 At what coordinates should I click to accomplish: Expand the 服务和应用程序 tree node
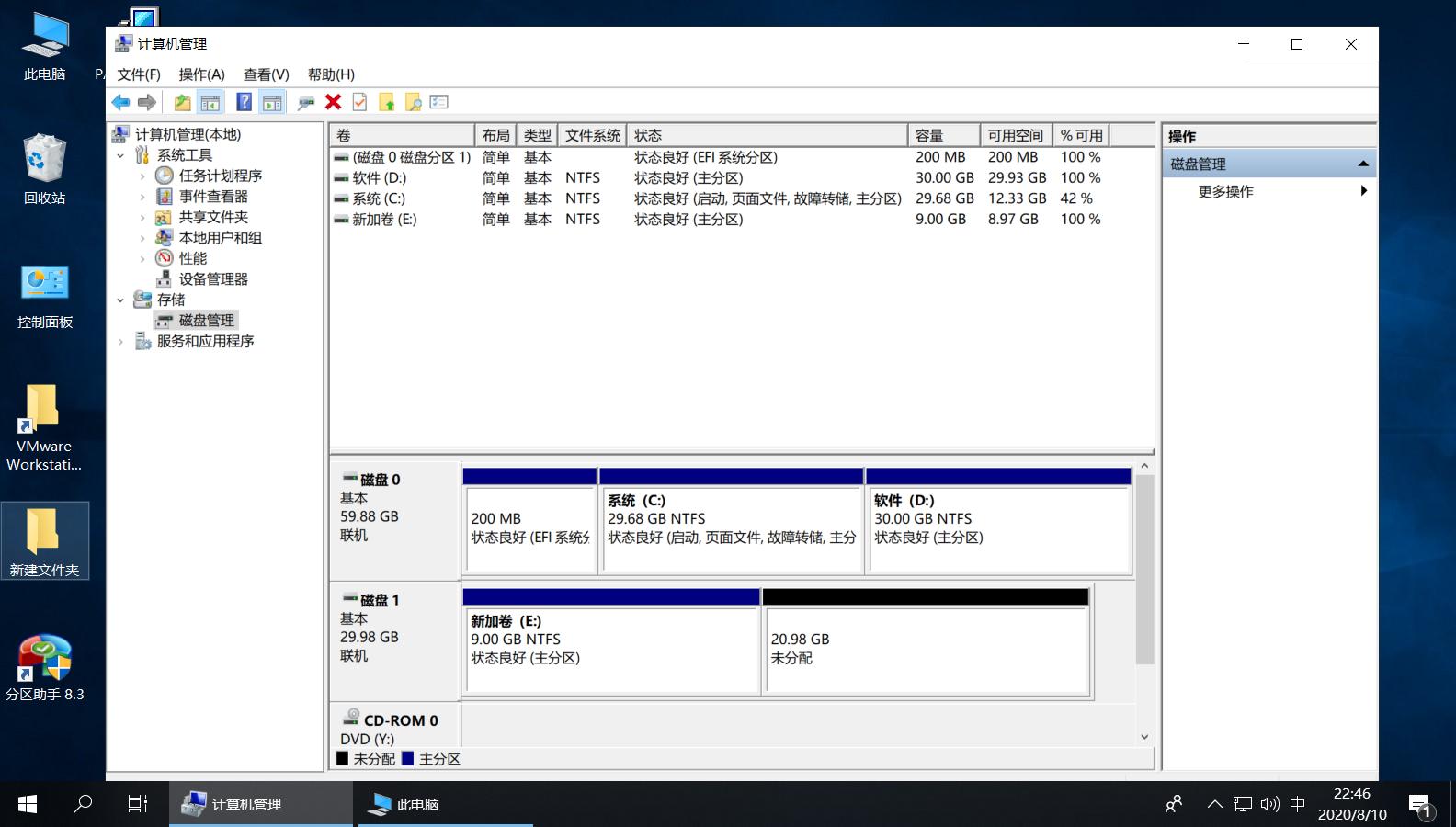click(x=120, y=341)
